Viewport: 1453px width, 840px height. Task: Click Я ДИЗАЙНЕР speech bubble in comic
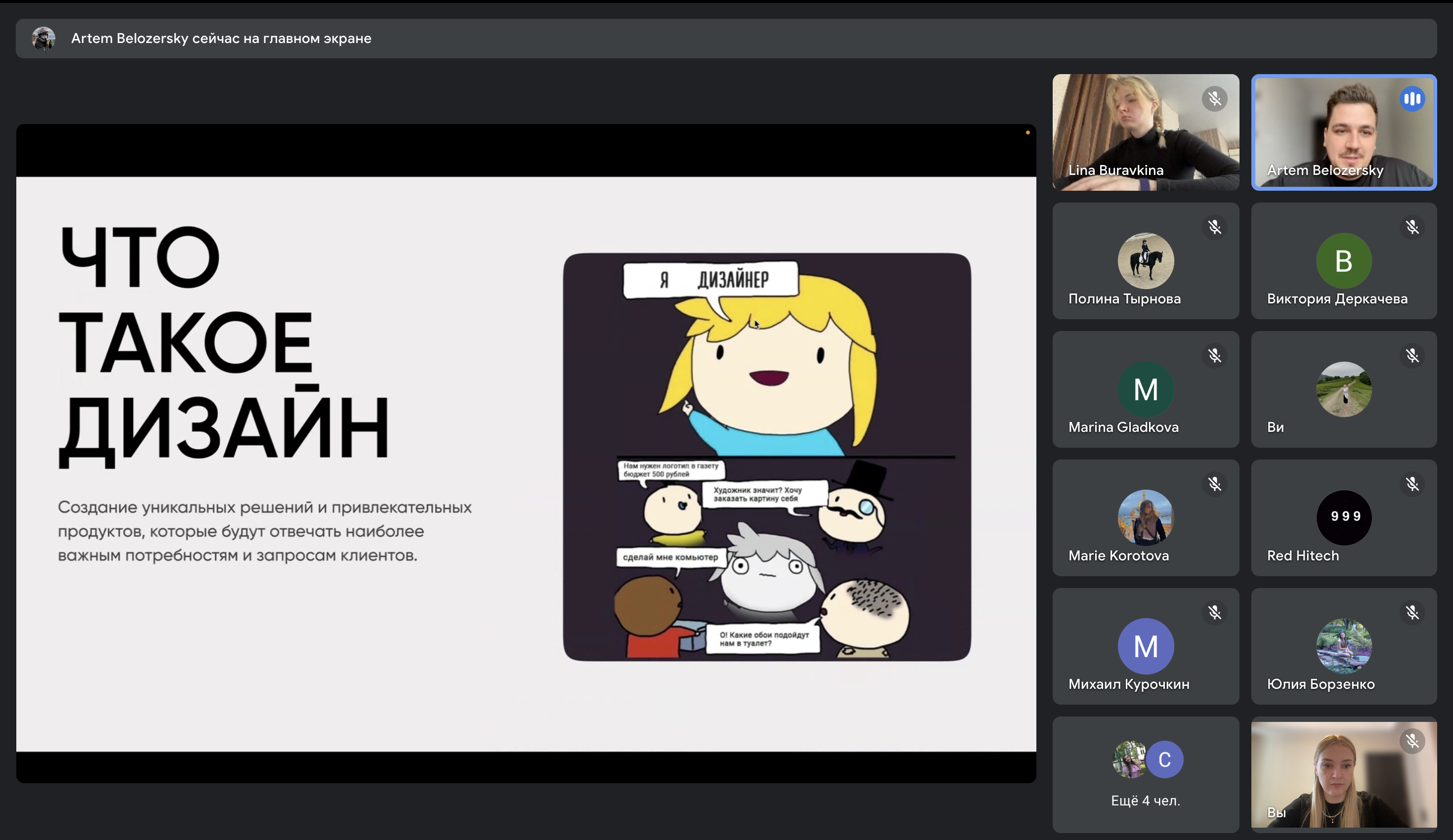(x=711, y=280)
